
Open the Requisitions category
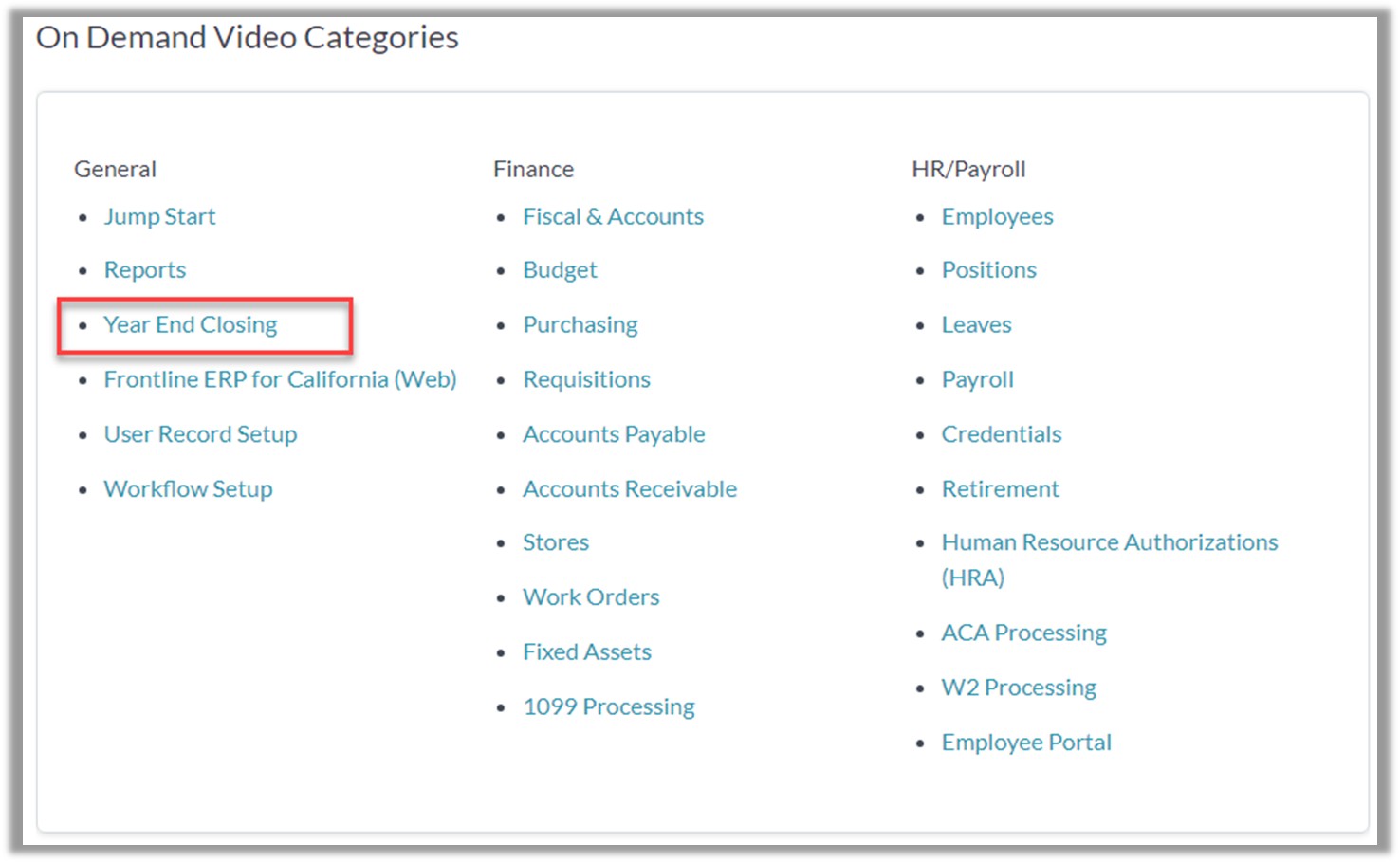pyautogui.click(x=587, y=379)
